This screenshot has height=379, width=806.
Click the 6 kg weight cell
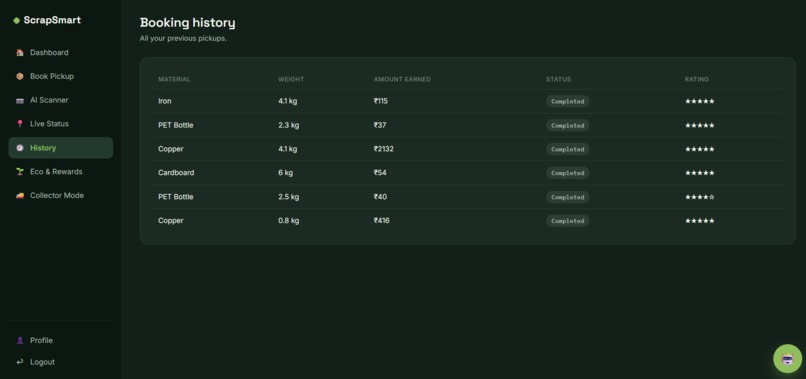click(x=285, y=173)
